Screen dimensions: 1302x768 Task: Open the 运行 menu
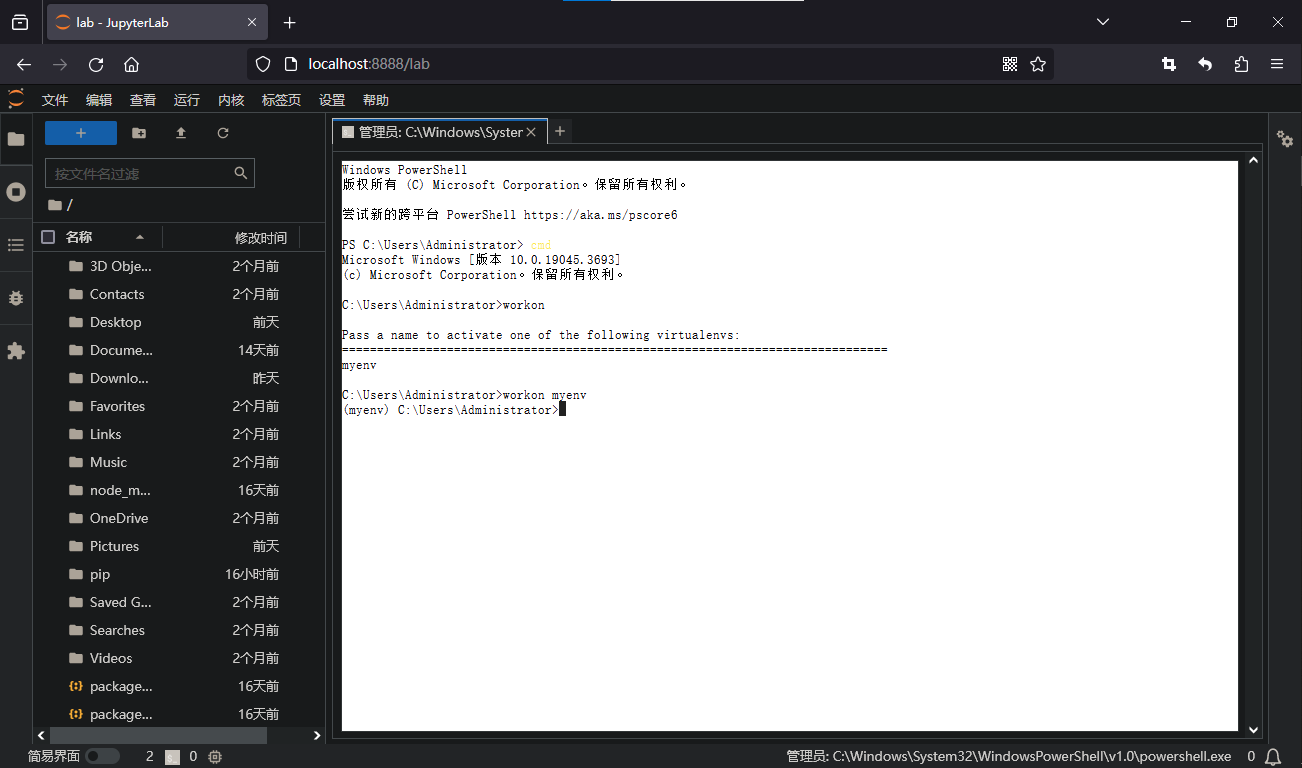point(187,100)
